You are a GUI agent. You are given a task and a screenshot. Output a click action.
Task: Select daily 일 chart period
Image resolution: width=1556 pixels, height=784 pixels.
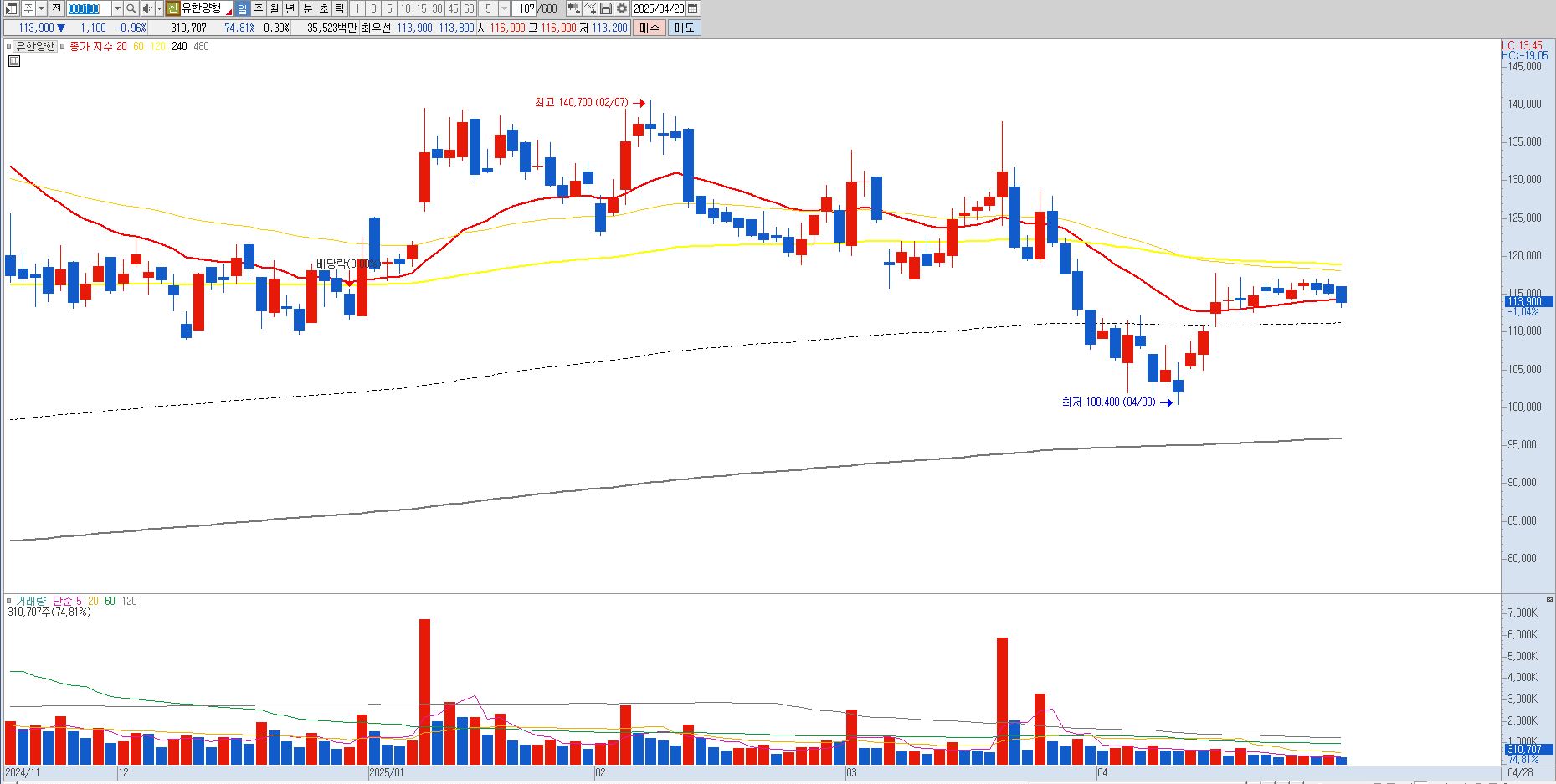[242, 8]
